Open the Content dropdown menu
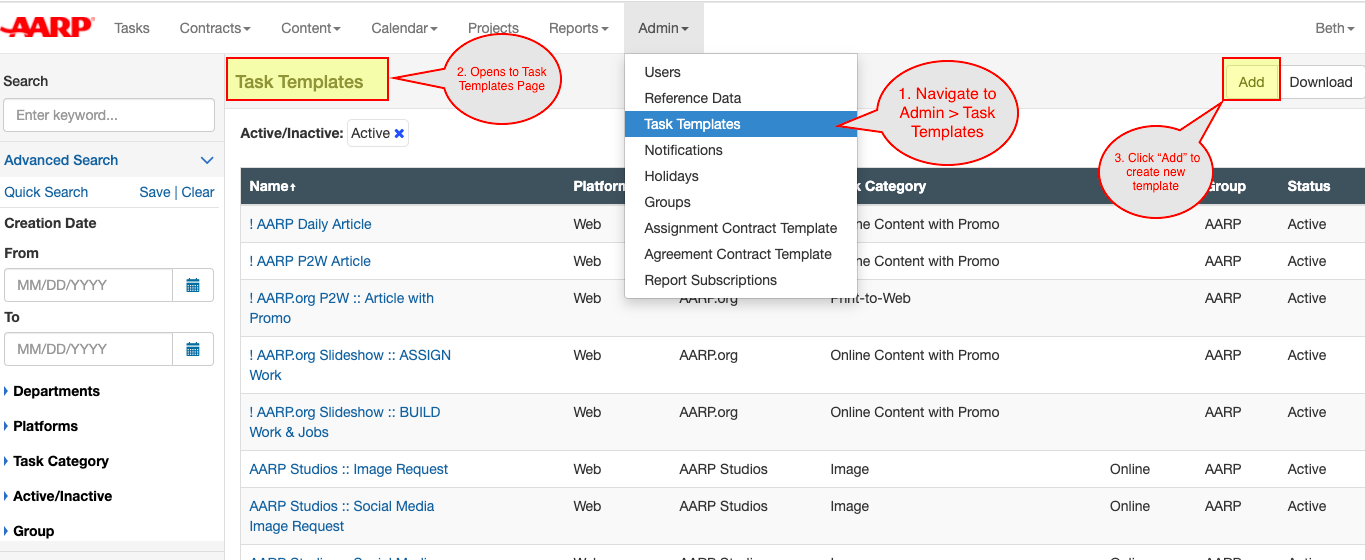Image resolution: width=1365 pixels, height=560 pixels. pyautogui.click(x=311, y=28)
